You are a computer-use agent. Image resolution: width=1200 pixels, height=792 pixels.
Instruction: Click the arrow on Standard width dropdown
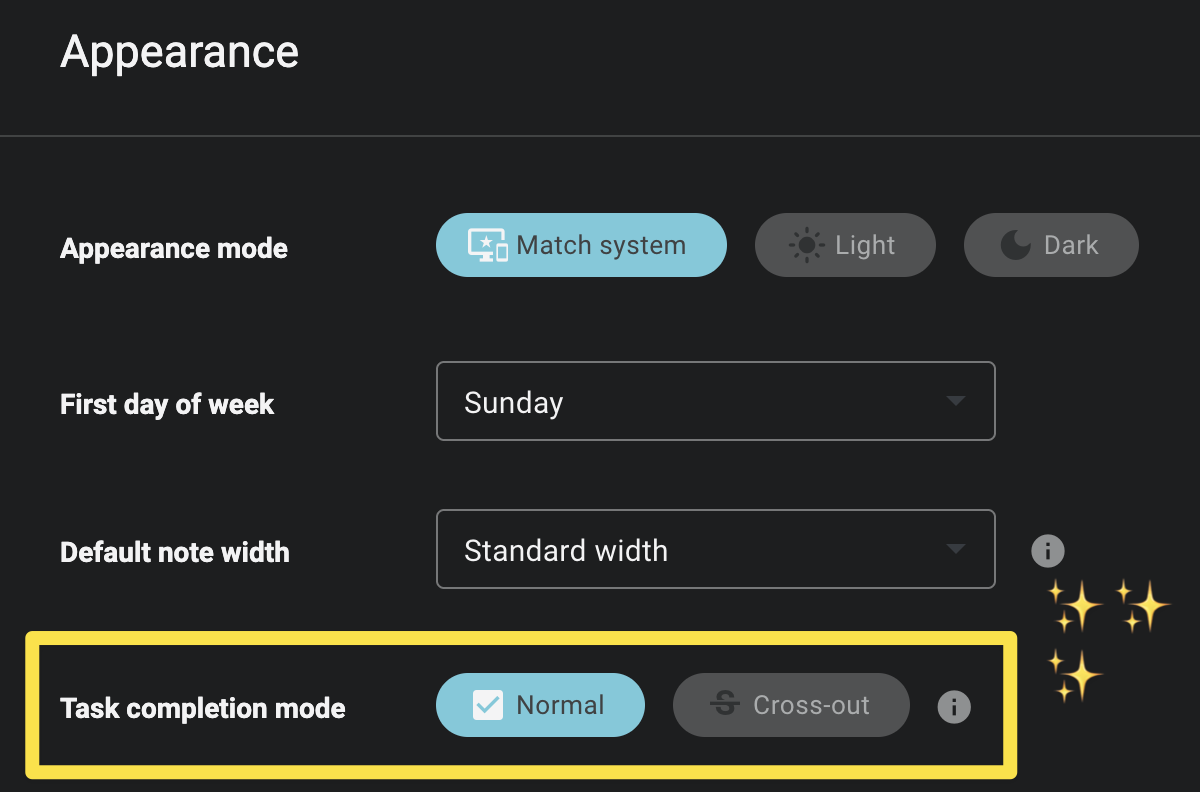click(x=956, y=549)
